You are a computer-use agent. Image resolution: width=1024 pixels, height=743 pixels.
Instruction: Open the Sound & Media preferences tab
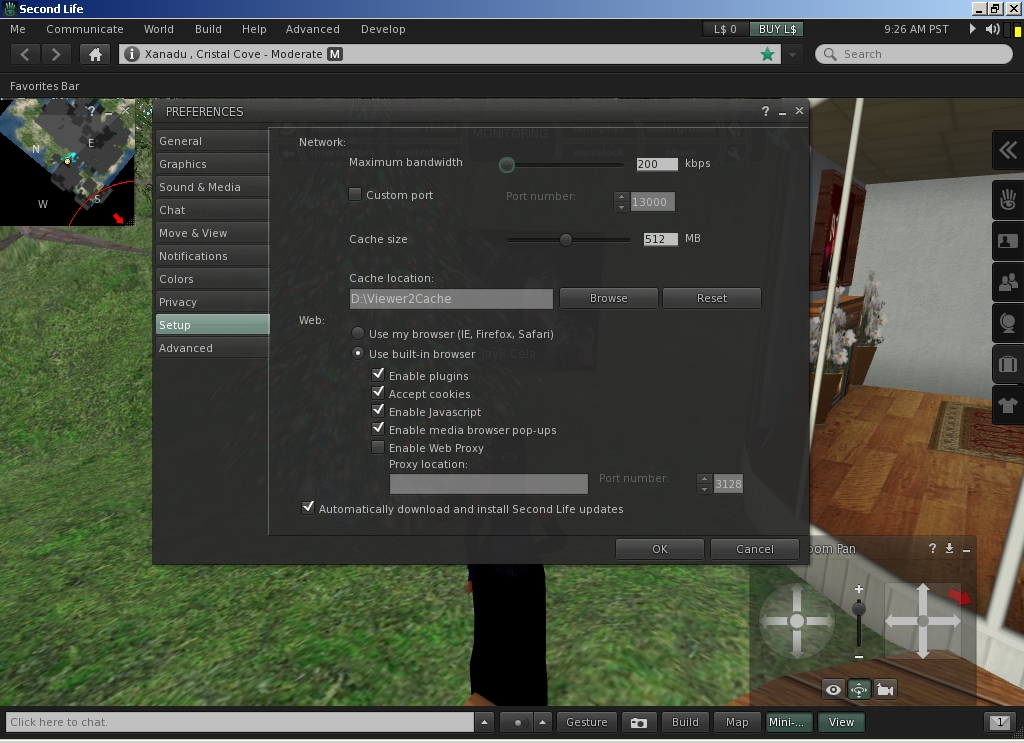(212, 187)
